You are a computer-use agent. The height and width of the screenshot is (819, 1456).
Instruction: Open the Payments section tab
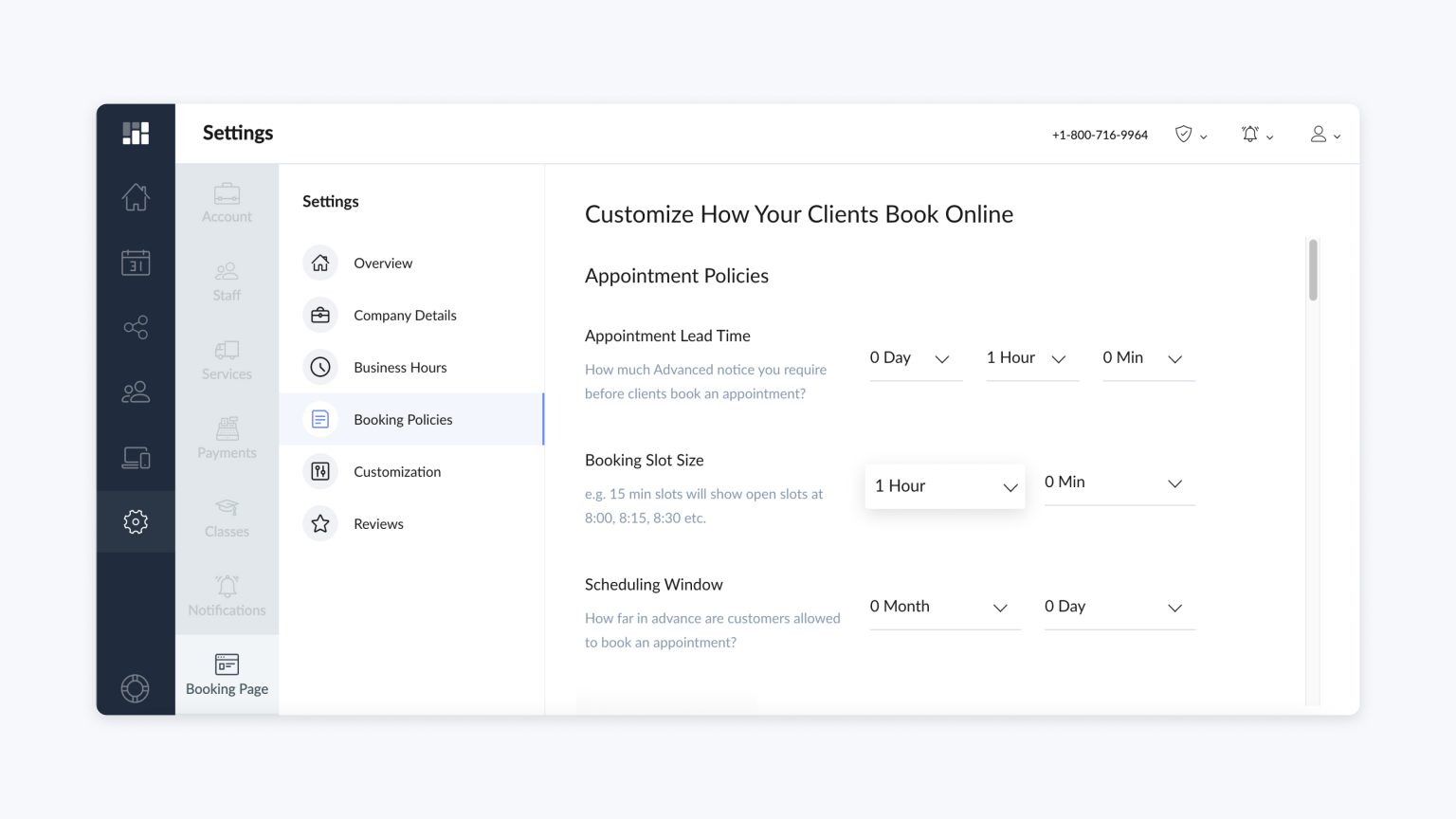(227, 439)
